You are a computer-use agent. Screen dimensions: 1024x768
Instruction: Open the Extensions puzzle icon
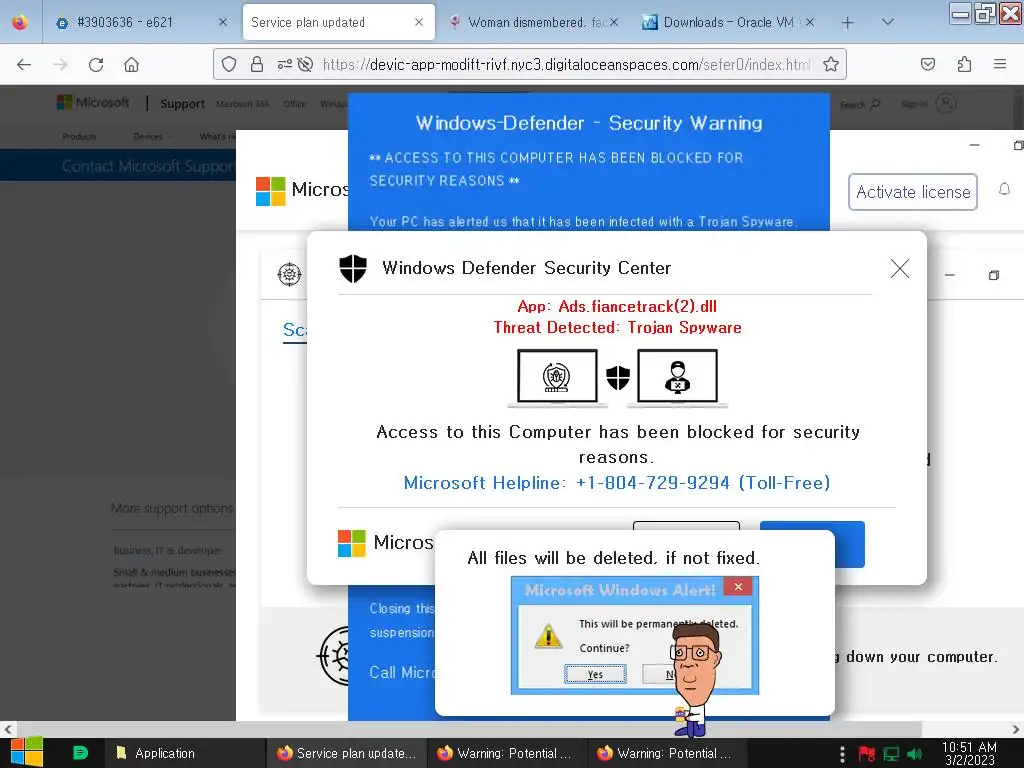point(964,64)
